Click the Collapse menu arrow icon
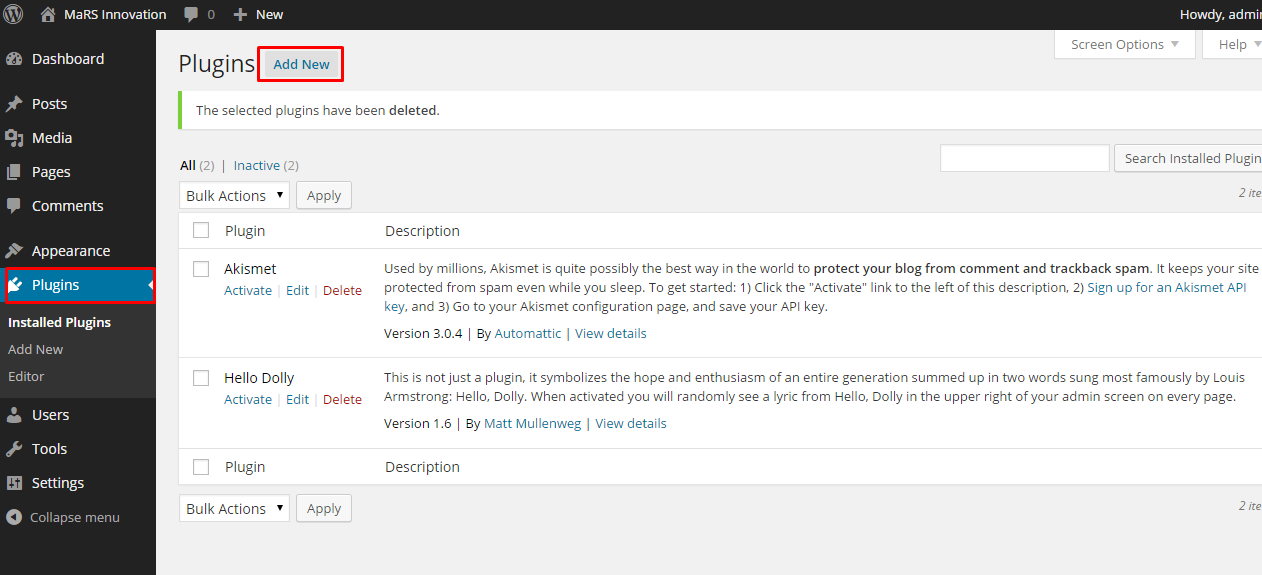The height and width of the screenshot is (575, 1262). [14, 517]
